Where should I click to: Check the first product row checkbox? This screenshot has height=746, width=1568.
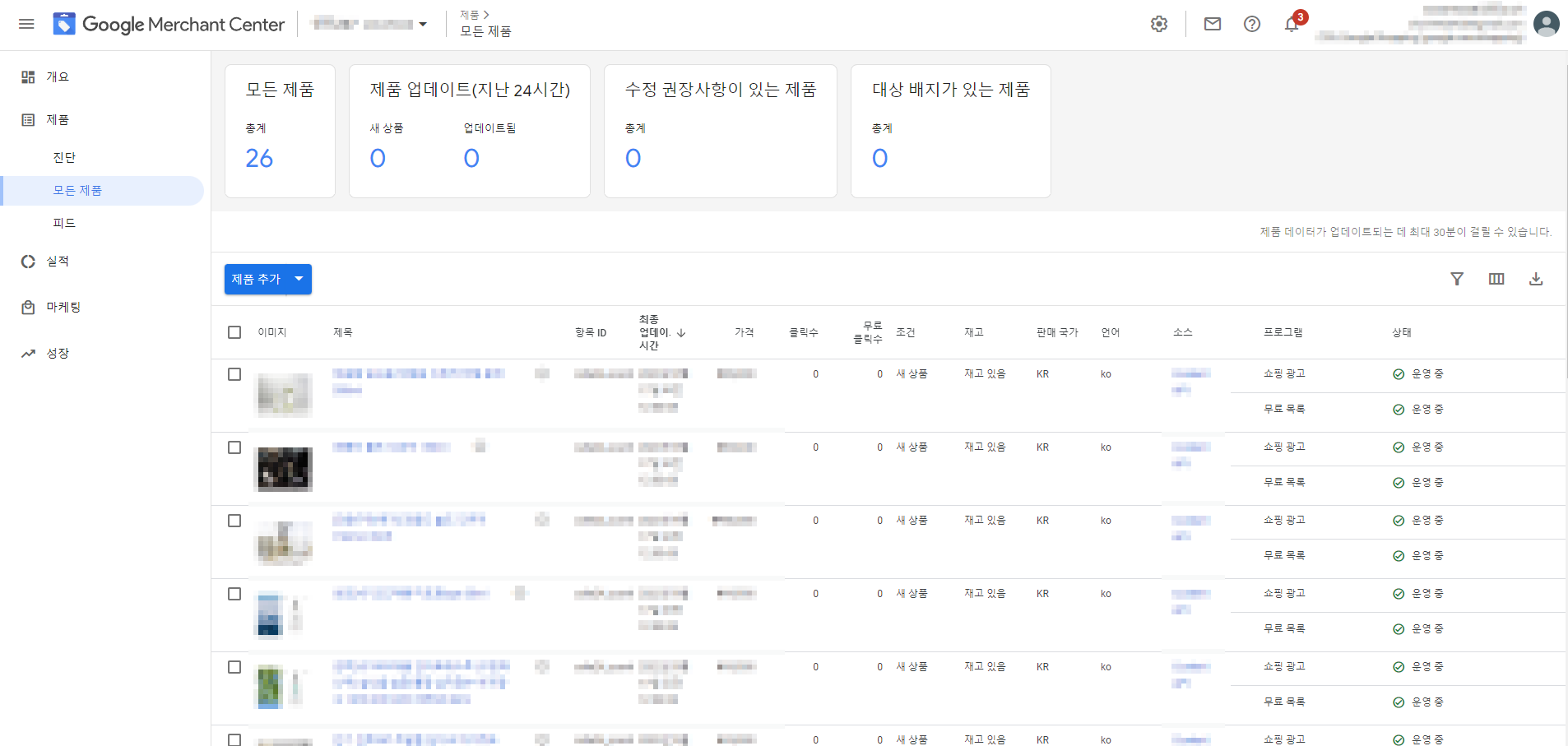point(234,374)
